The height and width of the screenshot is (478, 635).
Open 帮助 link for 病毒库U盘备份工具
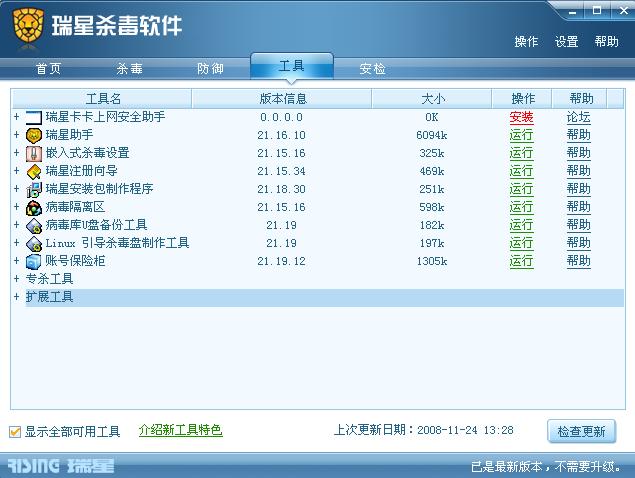[x=578, y=225]
